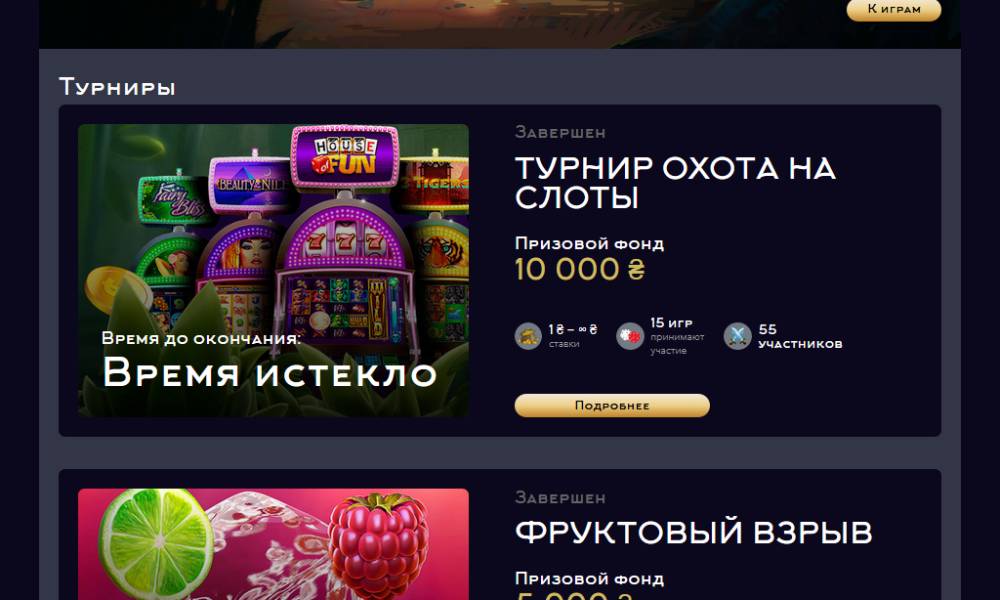Click the 'К играм' gold button

(x=893, y=9)
